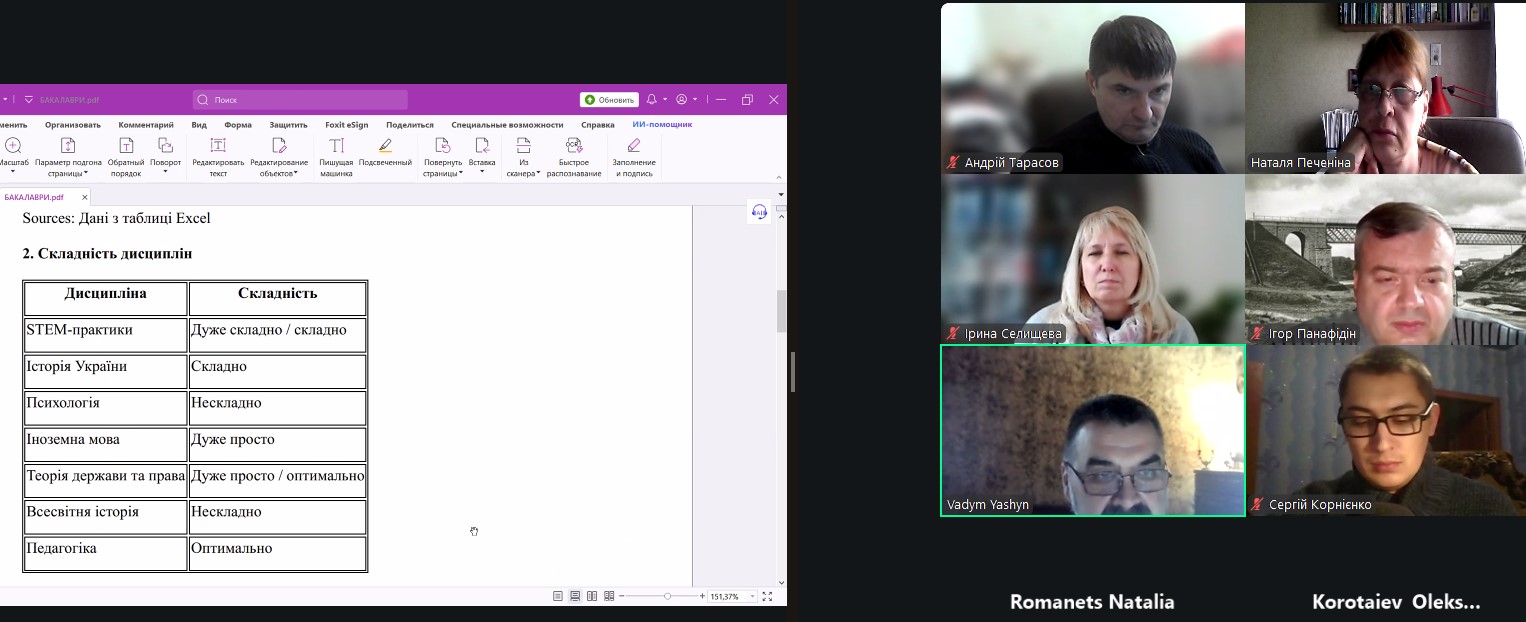The width and height of the screenshot is (1526, 622).
Task: Select the Редактировать текст tool
Action: pyautogui.click(x=218, y=154)
